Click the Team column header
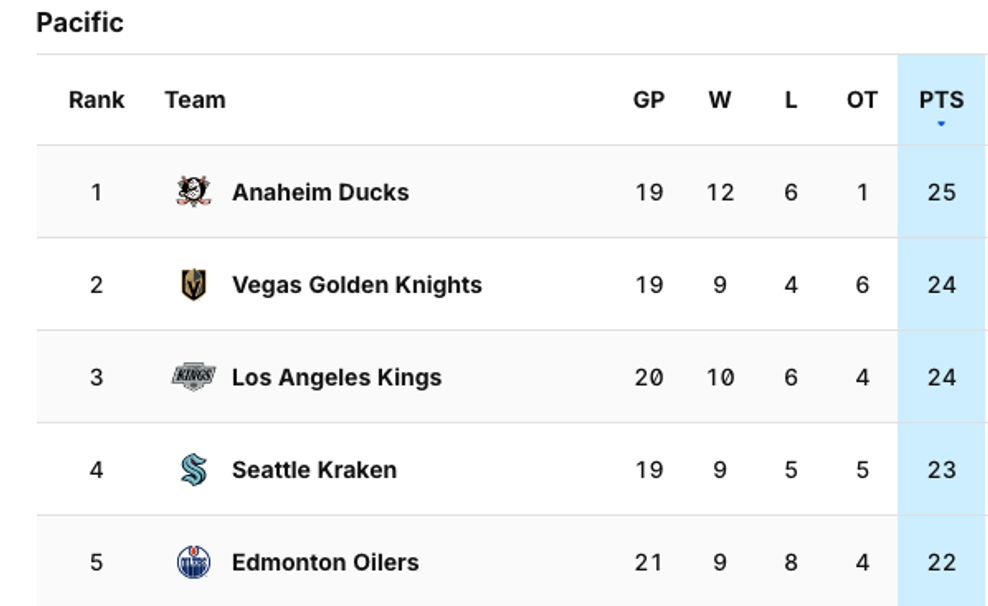 195,100
